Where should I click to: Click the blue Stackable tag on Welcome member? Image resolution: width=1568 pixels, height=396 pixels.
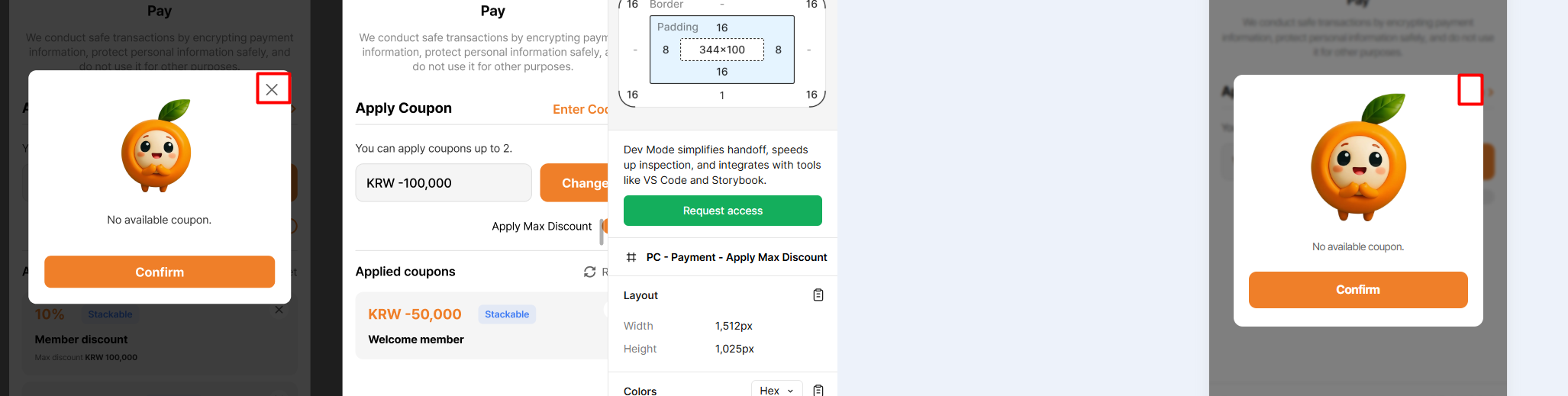click(x=507, y=314)
